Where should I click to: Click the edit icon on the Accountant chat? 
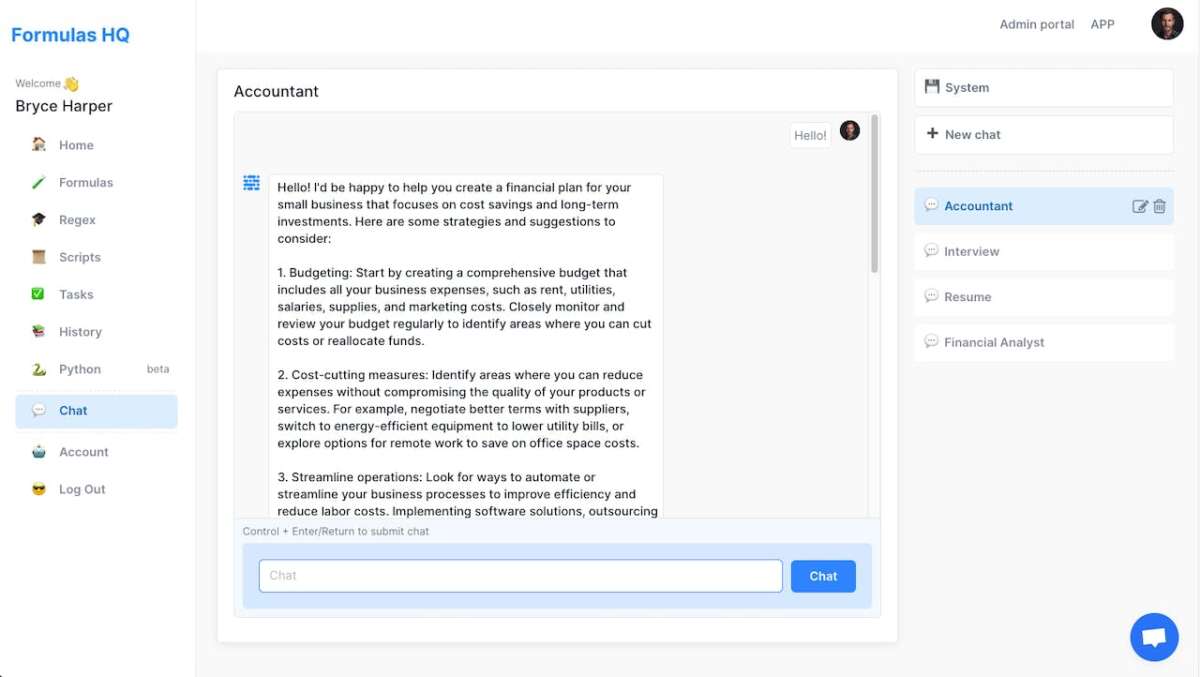[x=1138, y=206]
